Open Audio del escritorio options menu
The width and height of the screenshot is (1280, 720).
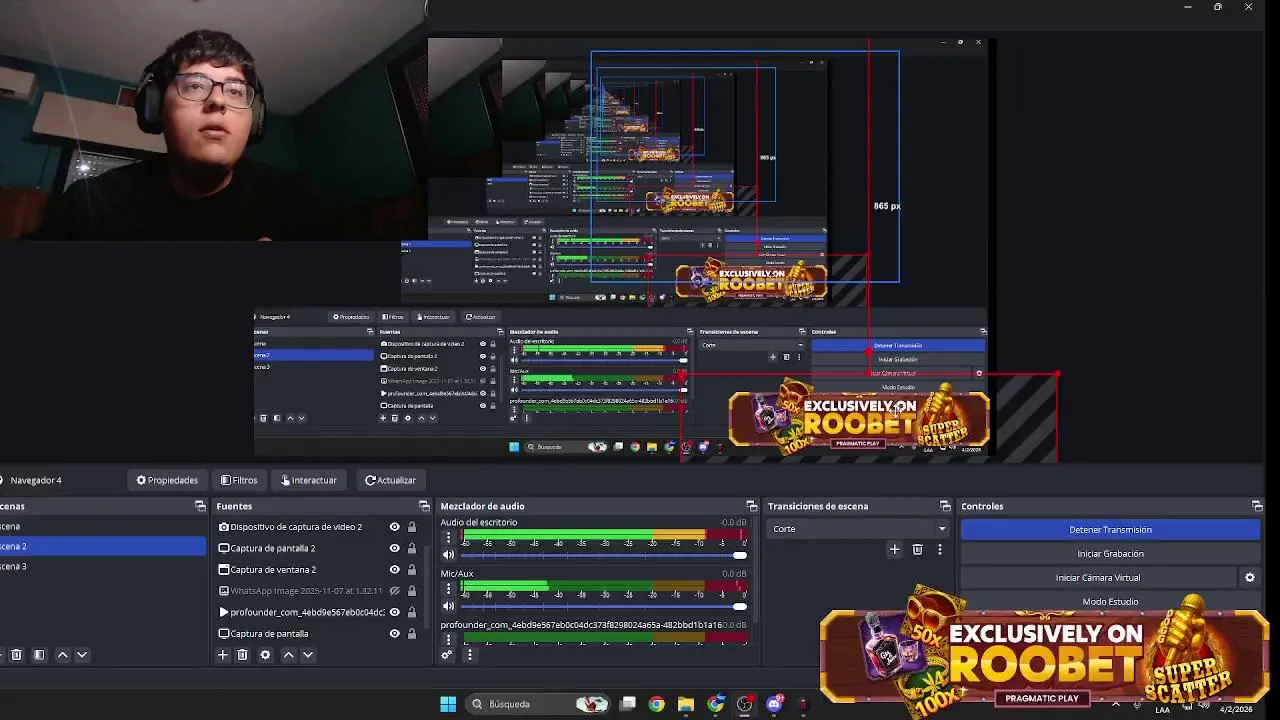448,537
